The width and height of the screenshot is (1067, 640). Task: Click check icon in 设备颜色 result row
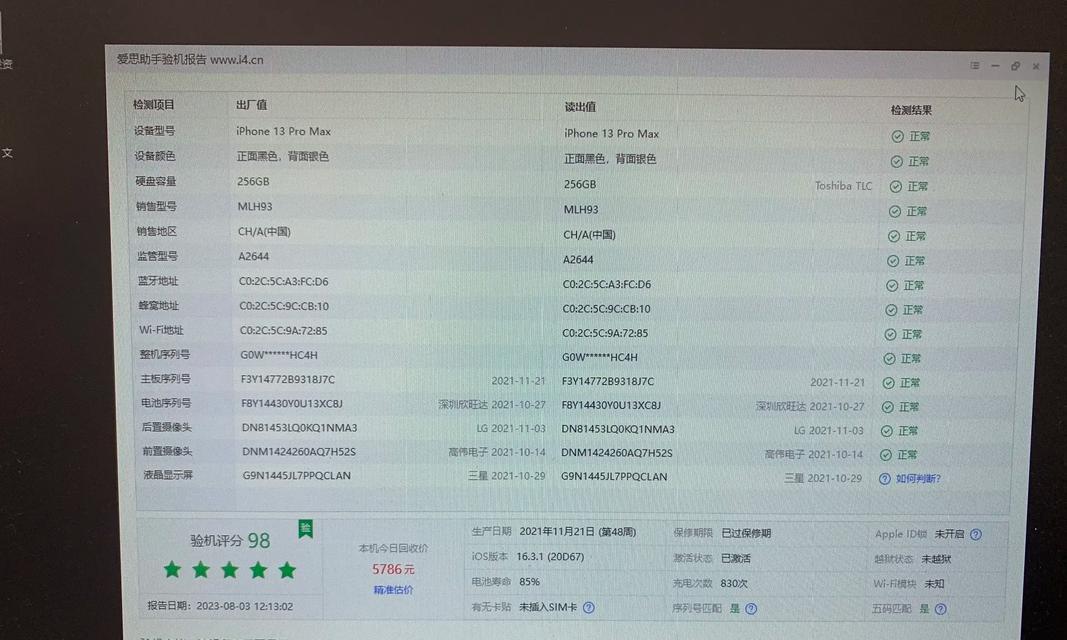point(897,162)
